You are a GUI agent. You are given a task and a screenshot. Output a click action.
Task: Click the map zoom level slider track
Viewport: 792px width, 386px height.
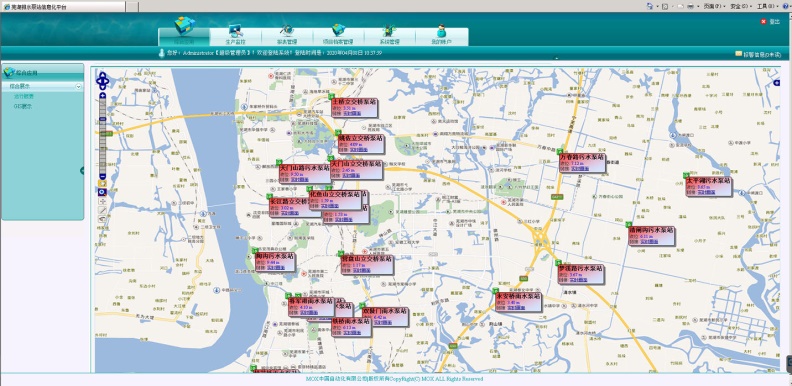tap(103, 135)
